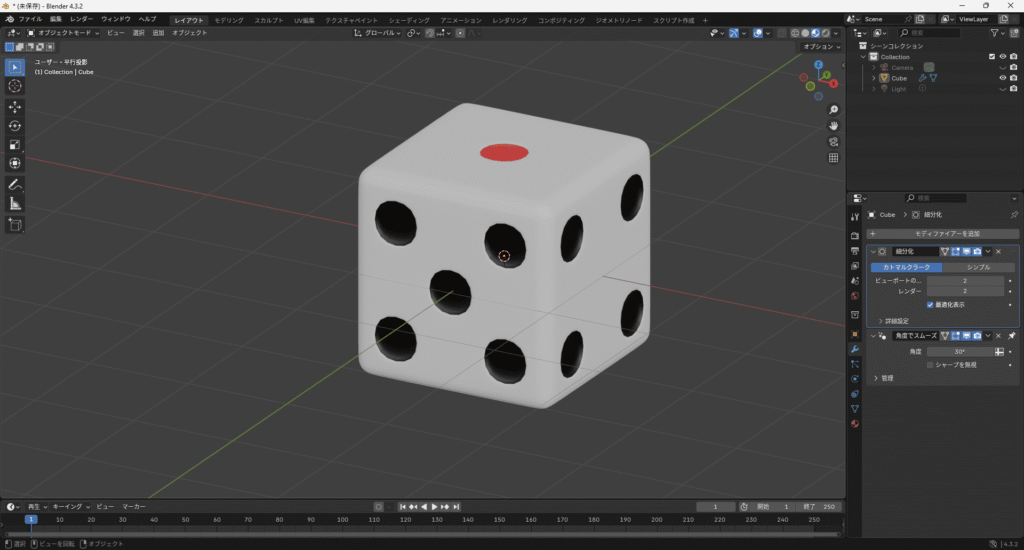Collapse the Collection tree in outliner

click(863, 57)
